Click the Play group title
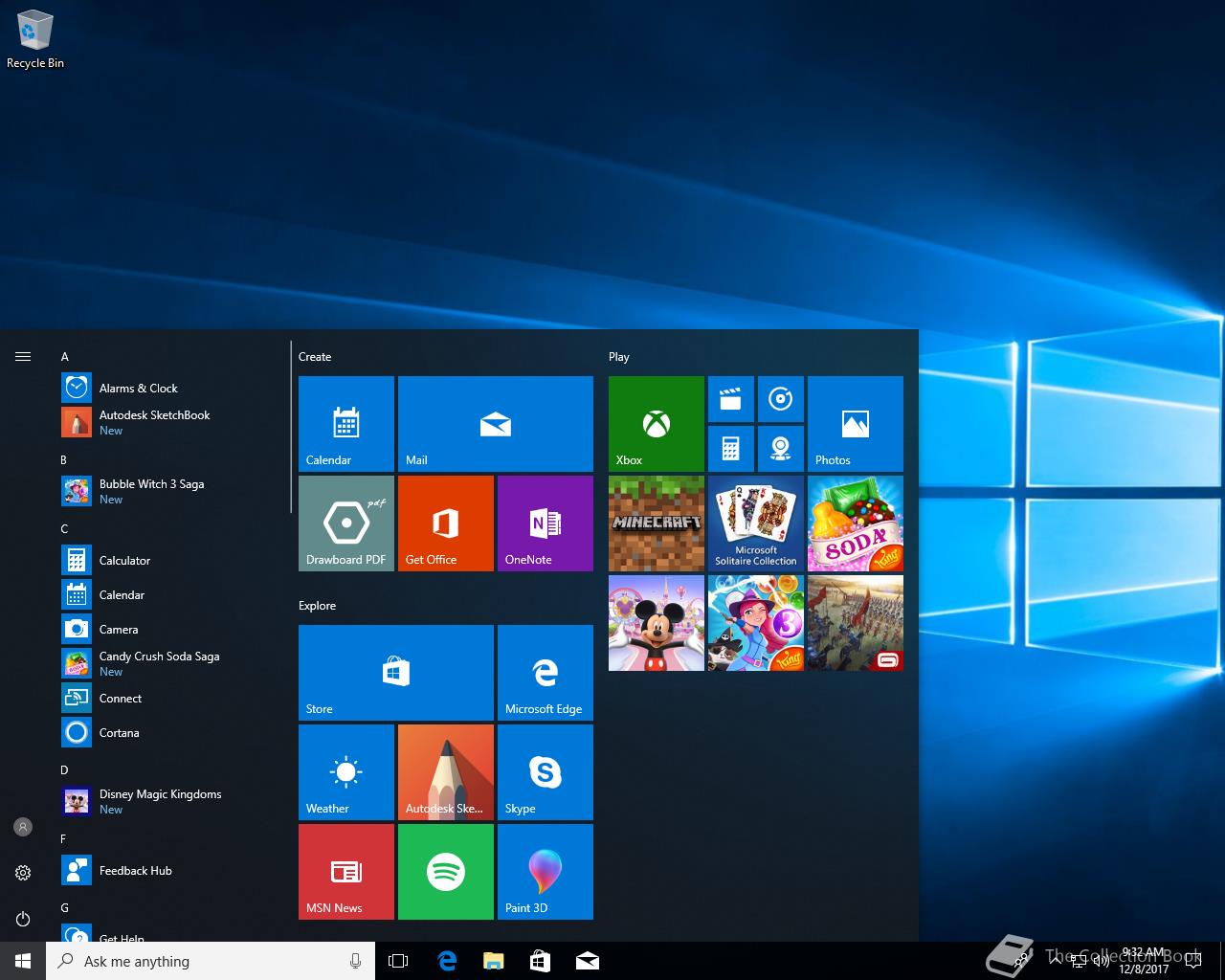This screenshot has height=980, width=1225. (x=619, y=357)
